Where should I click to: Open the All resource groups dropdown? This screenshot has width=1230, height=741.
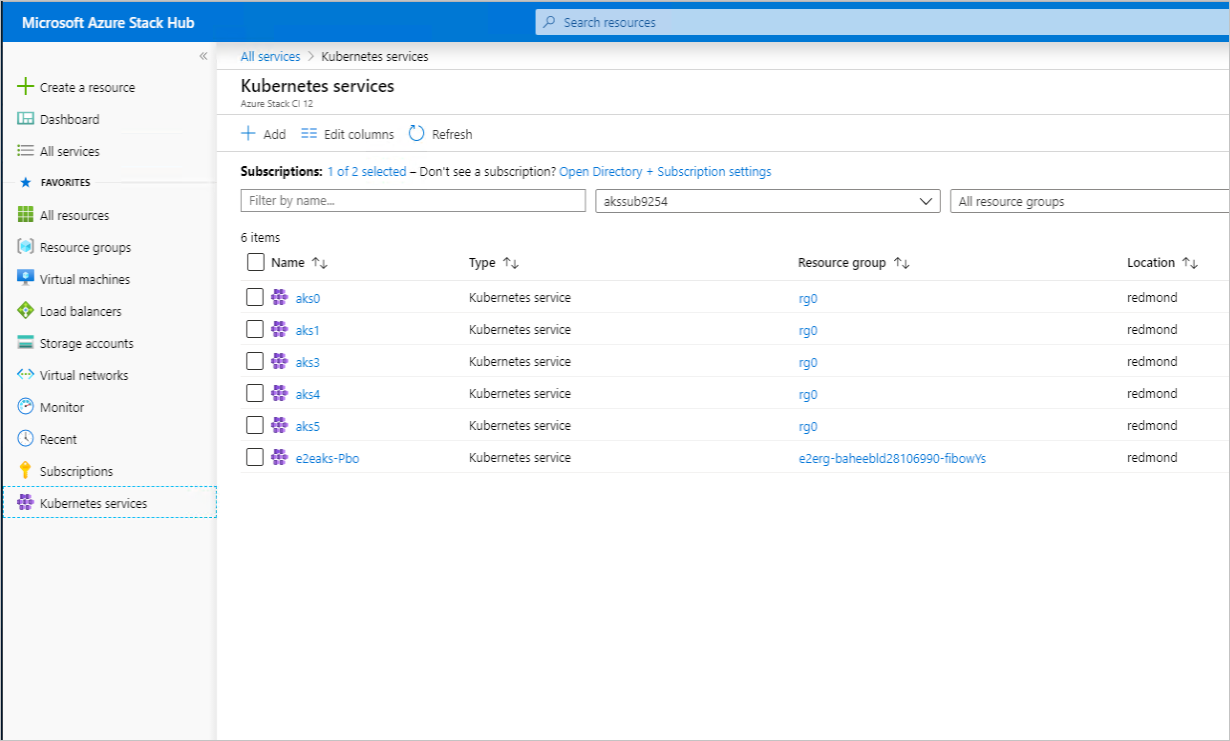(x=1090, y=200)
